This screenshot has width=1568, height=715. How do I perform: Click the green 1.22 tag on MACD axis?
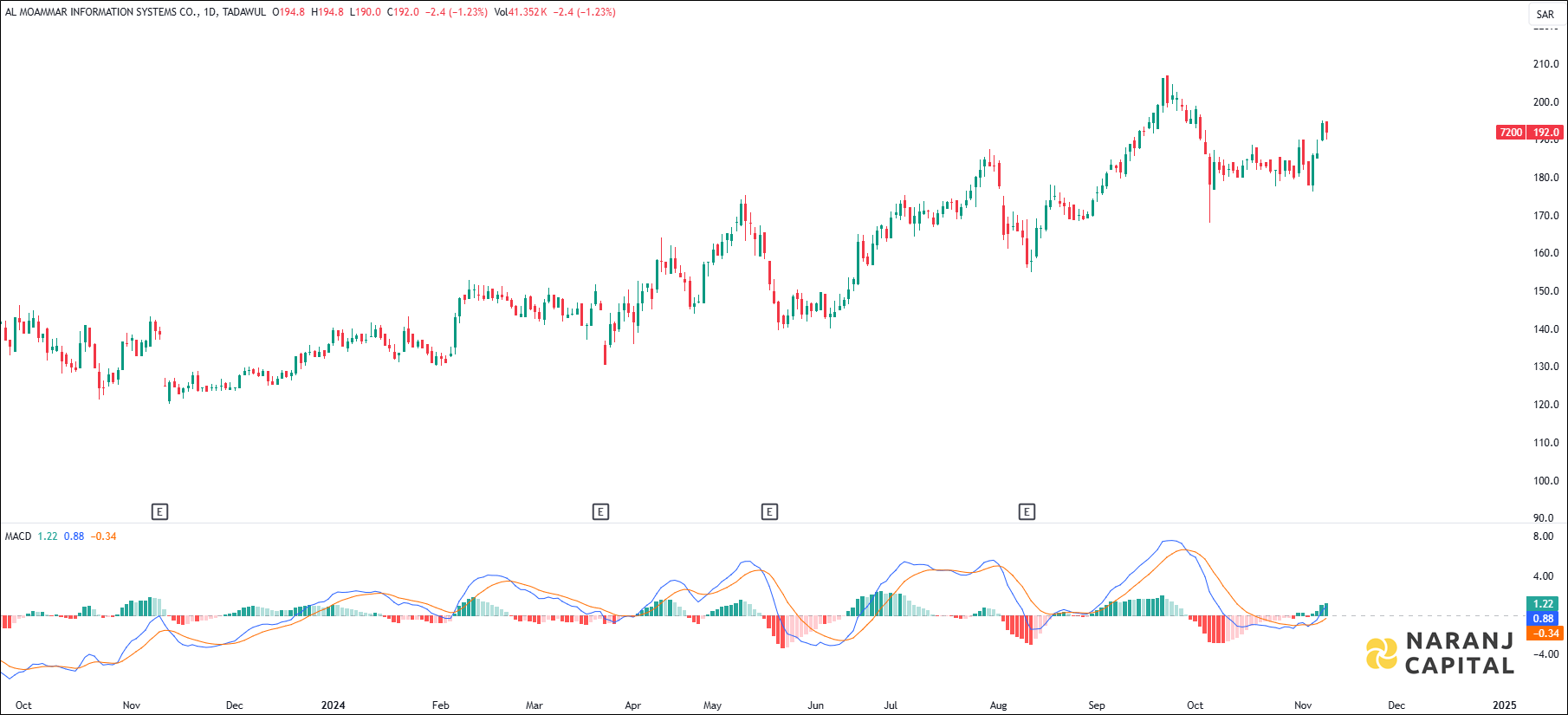1543,604
